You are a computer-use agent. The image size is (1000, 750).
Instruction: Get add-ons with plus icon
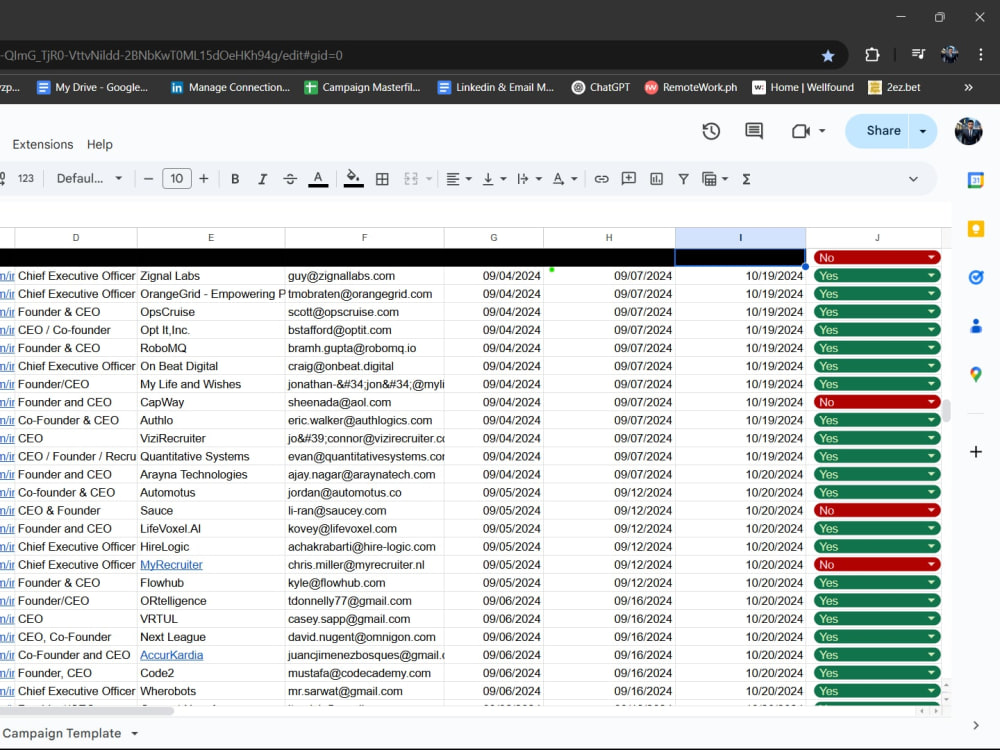[x=976, y=452]
